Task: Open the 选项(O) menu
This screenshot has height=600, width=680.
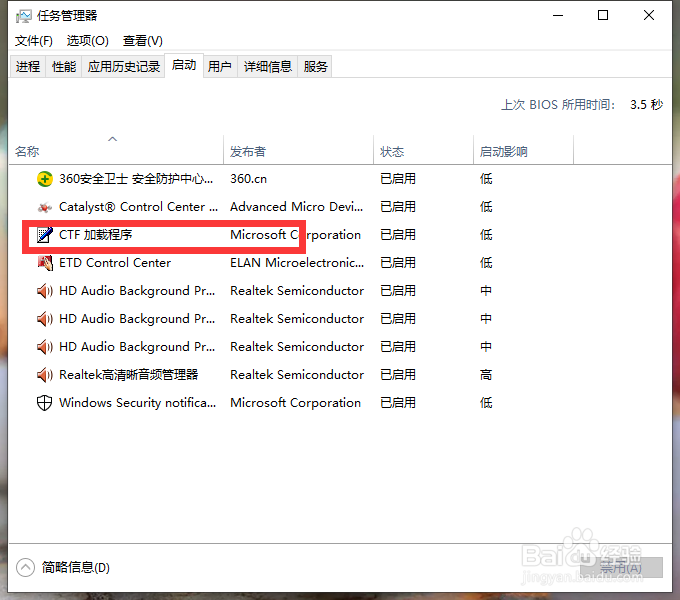Action: coord(88,41)
